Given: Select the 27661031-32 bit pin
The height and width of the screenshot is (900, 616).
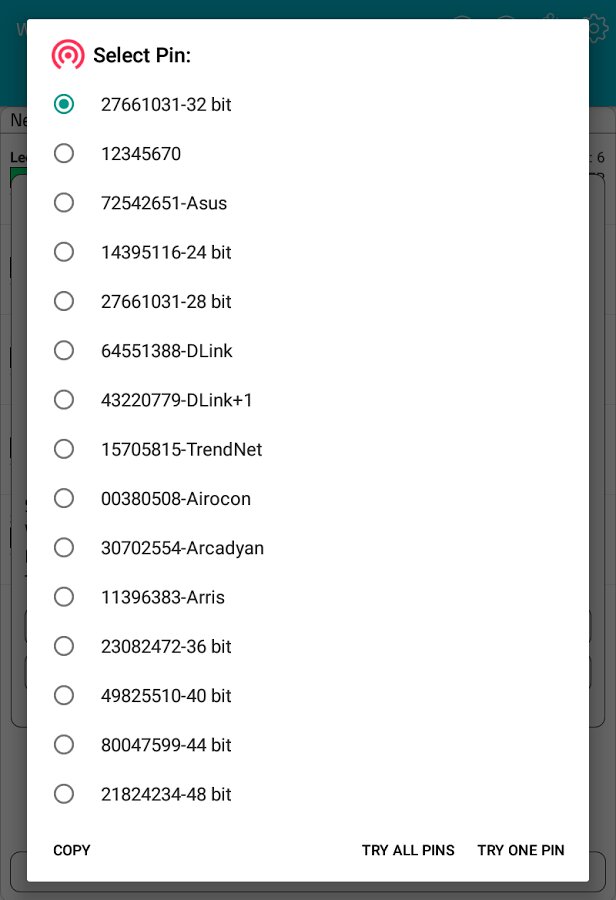Looking at the screenshot, I should (64, 104).
